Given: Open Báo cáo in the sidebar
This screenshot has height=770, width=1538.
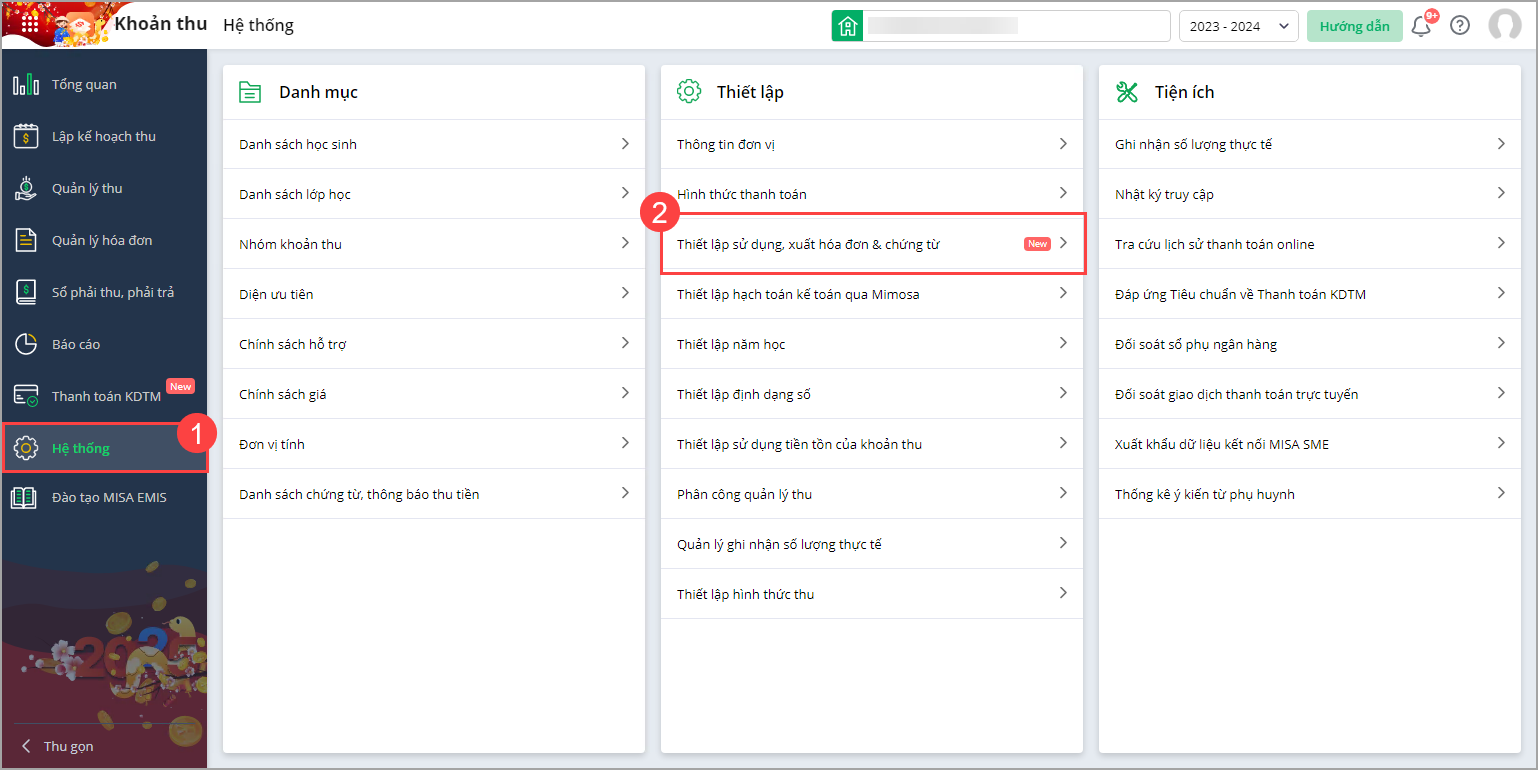Looking at the screenshot, I should pos(76,345).
